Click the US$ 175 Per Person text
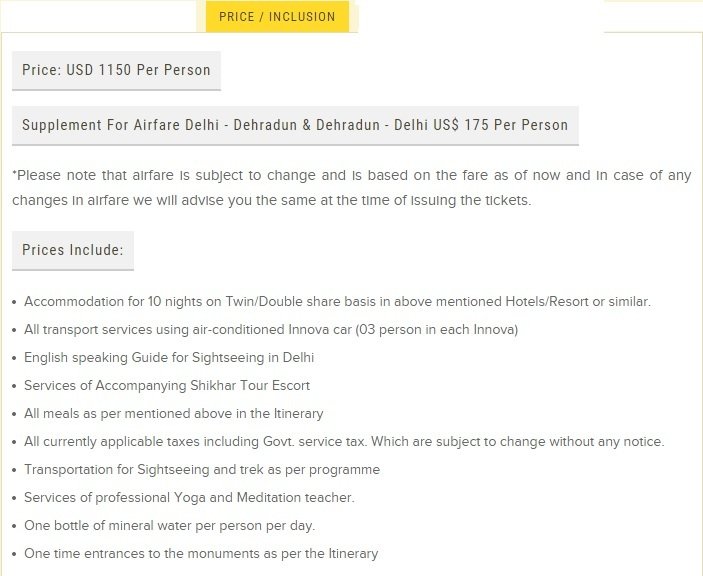The height and width of the screenshot is (576, 703). pyautogui.click(x=500, y=125)
